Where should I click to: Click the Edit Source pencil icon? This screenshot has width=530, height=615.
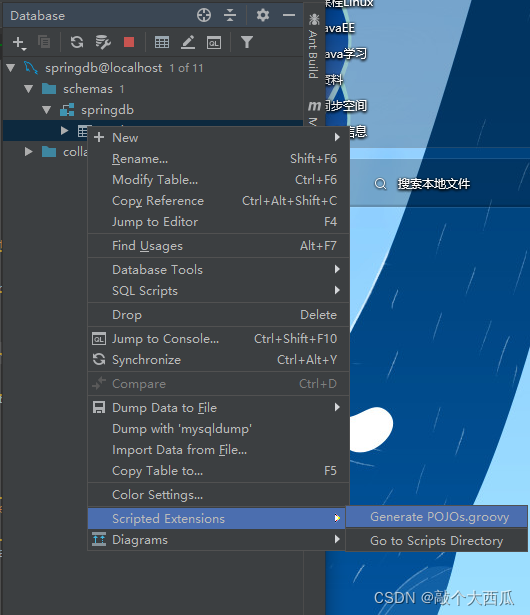(188, 42)
